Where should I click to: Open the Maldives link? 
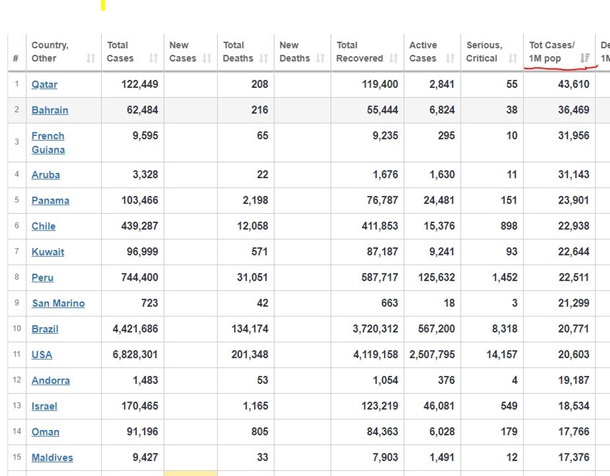click(52, 458)
